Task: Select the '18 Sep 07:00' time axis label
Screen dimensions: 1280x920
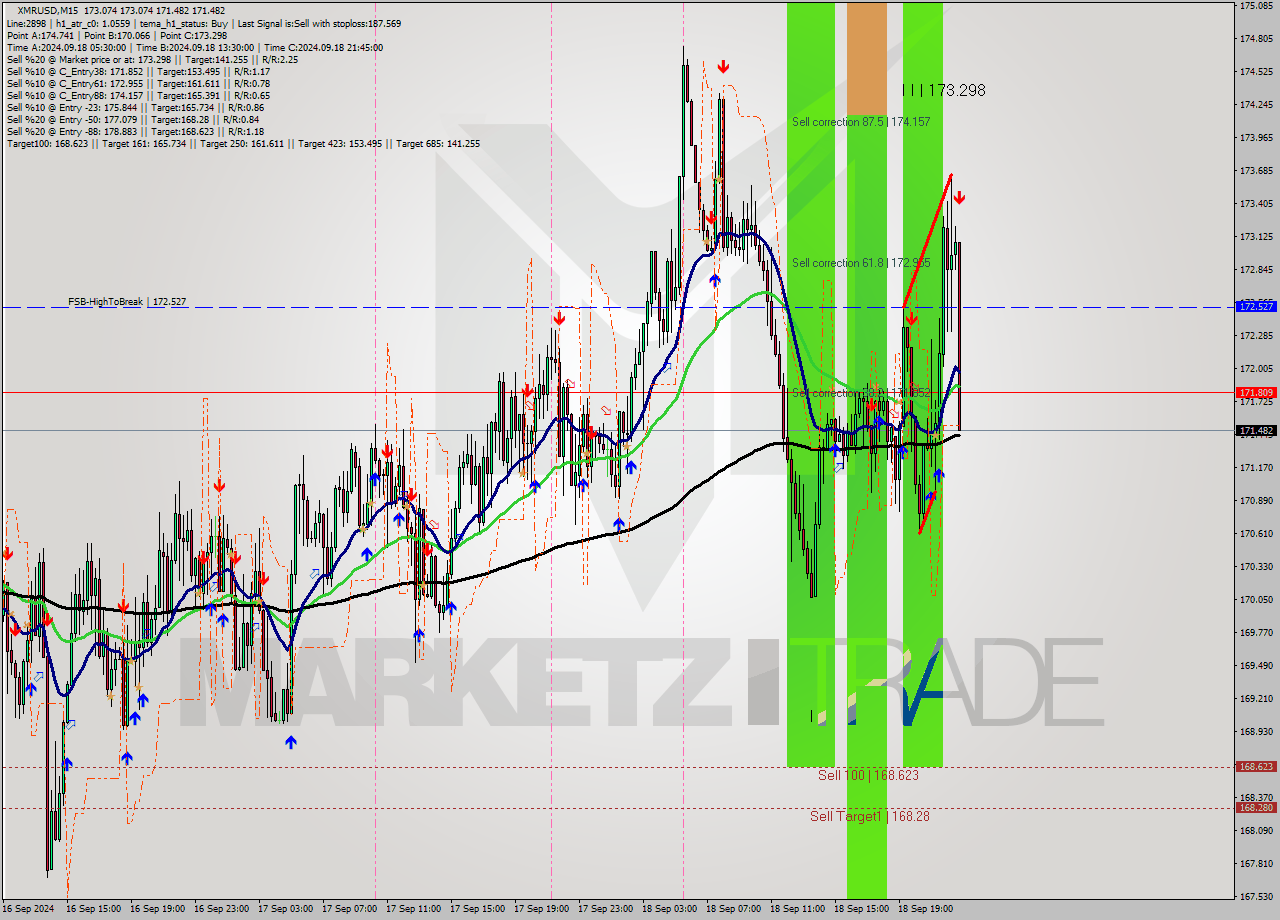Action: (733, 909)
